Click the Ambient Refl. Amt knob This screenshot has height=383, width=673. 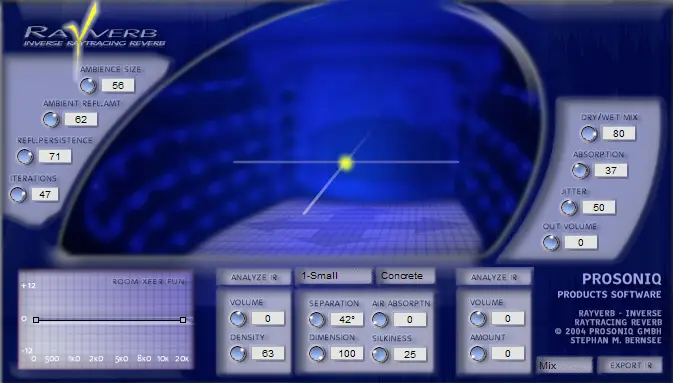coord(51,119)
